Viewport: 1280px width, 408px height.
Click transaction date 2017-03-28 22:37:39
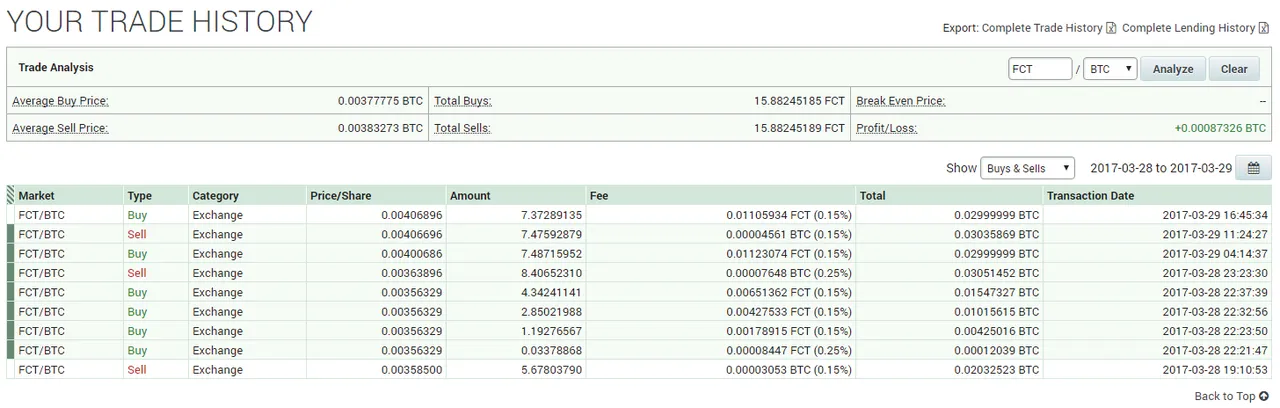click(1215, 293)
